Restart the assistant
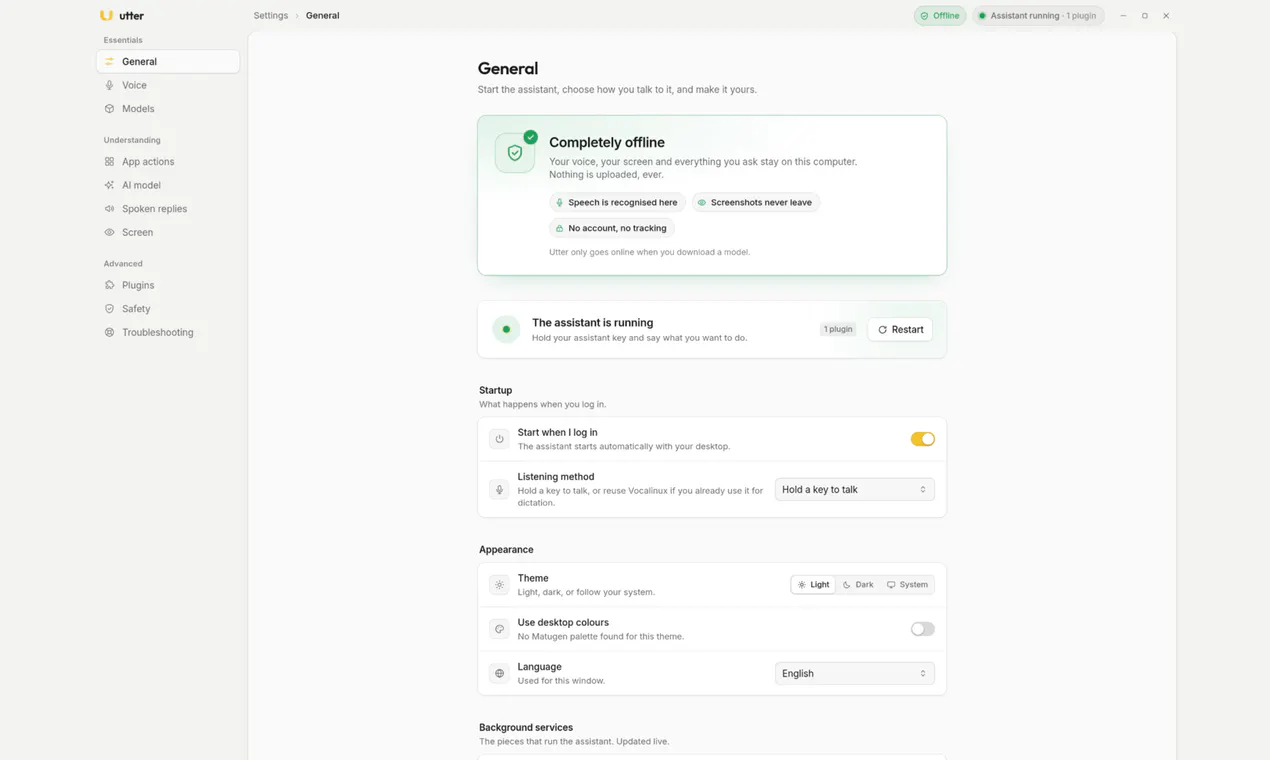1270x760 pixels. (900, 330)
